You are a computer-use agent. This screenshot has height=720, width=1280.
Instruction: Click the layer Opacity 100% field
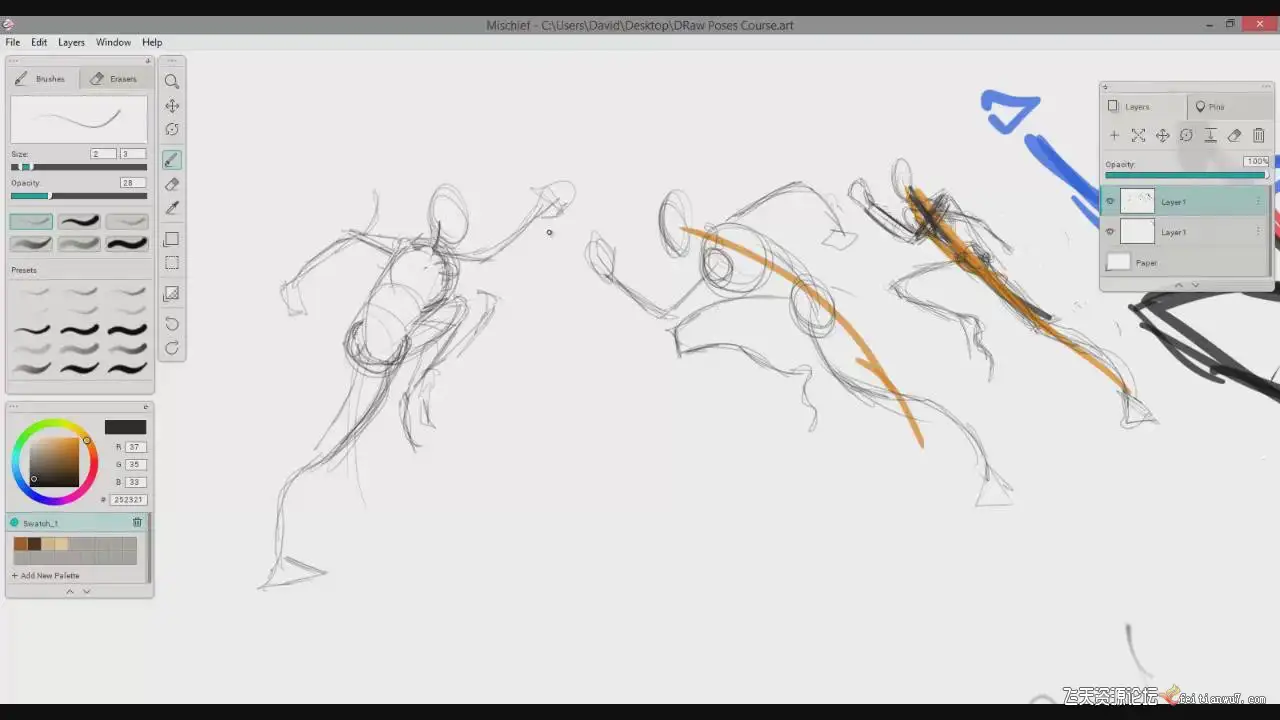tap(1257, 161)
